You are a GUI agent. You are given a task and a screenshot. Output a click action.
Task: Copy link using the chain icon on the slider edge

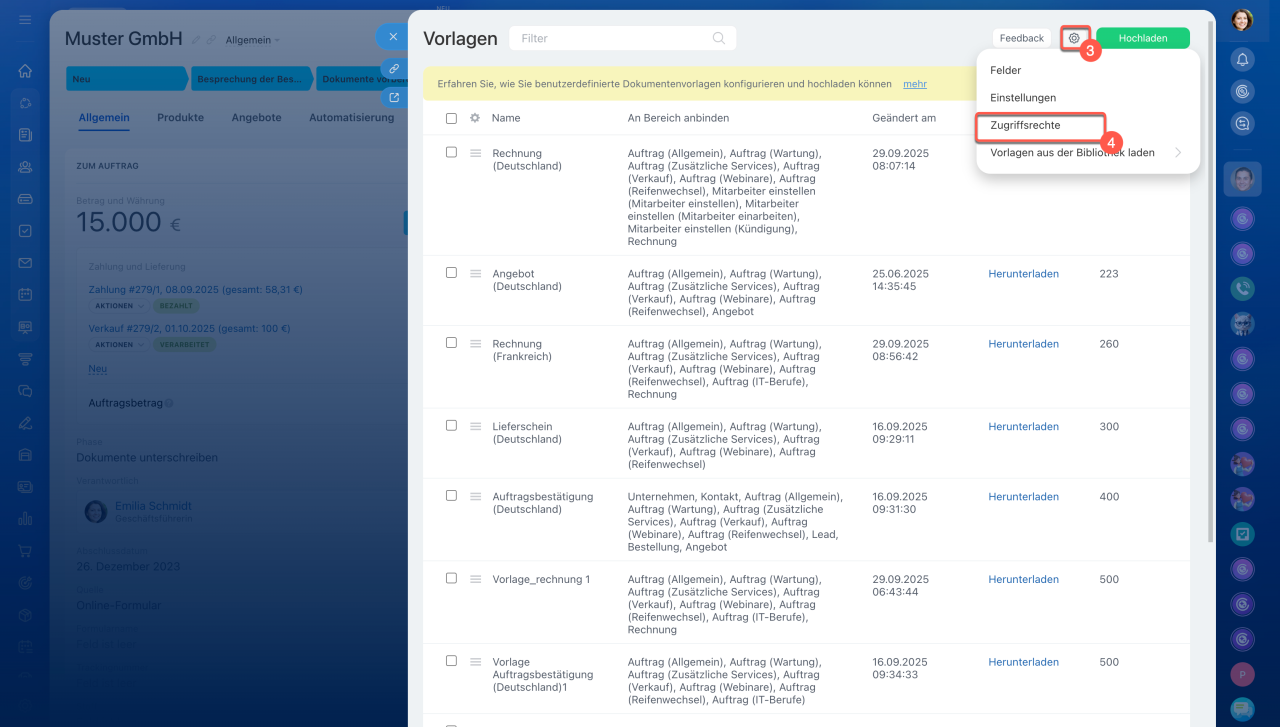394,68
